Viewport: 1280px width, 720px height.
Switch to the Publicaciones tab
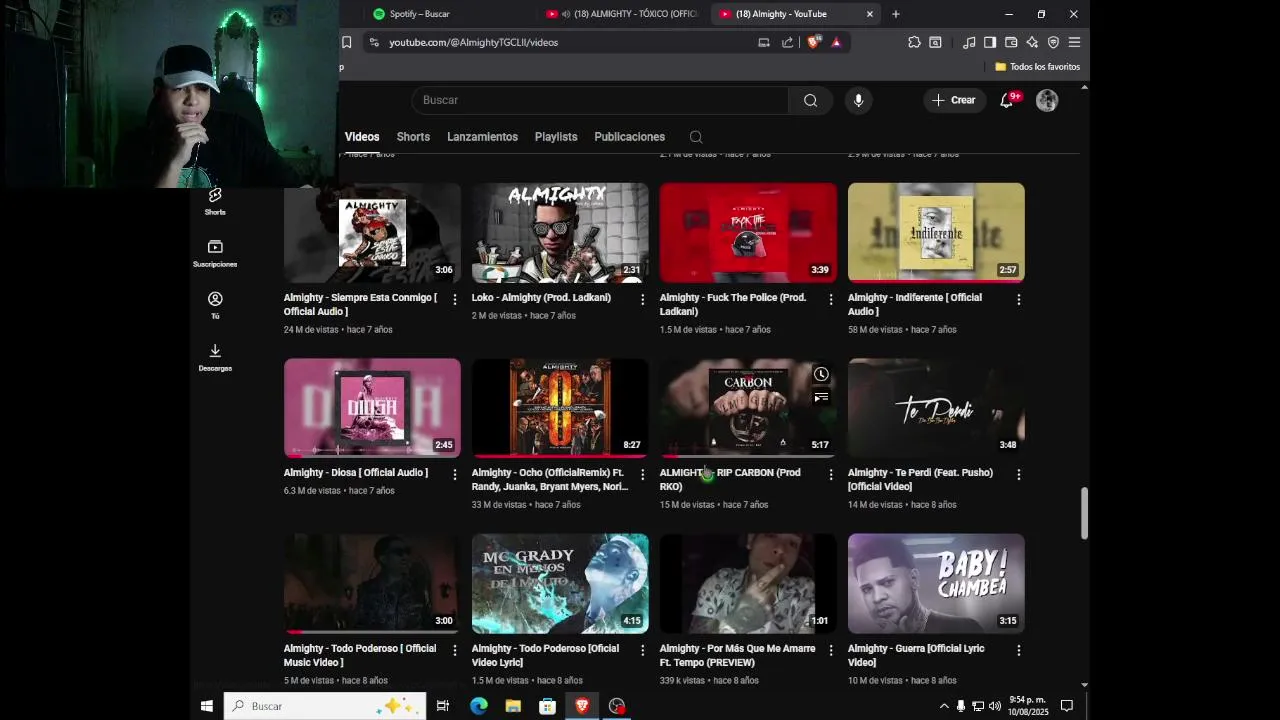click(x=629, y=137)
